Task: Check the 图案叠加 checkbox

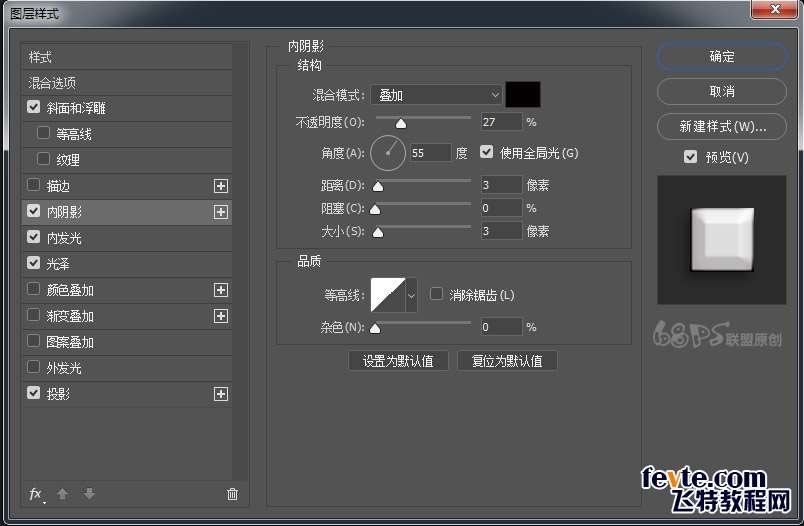Action: 33,341
